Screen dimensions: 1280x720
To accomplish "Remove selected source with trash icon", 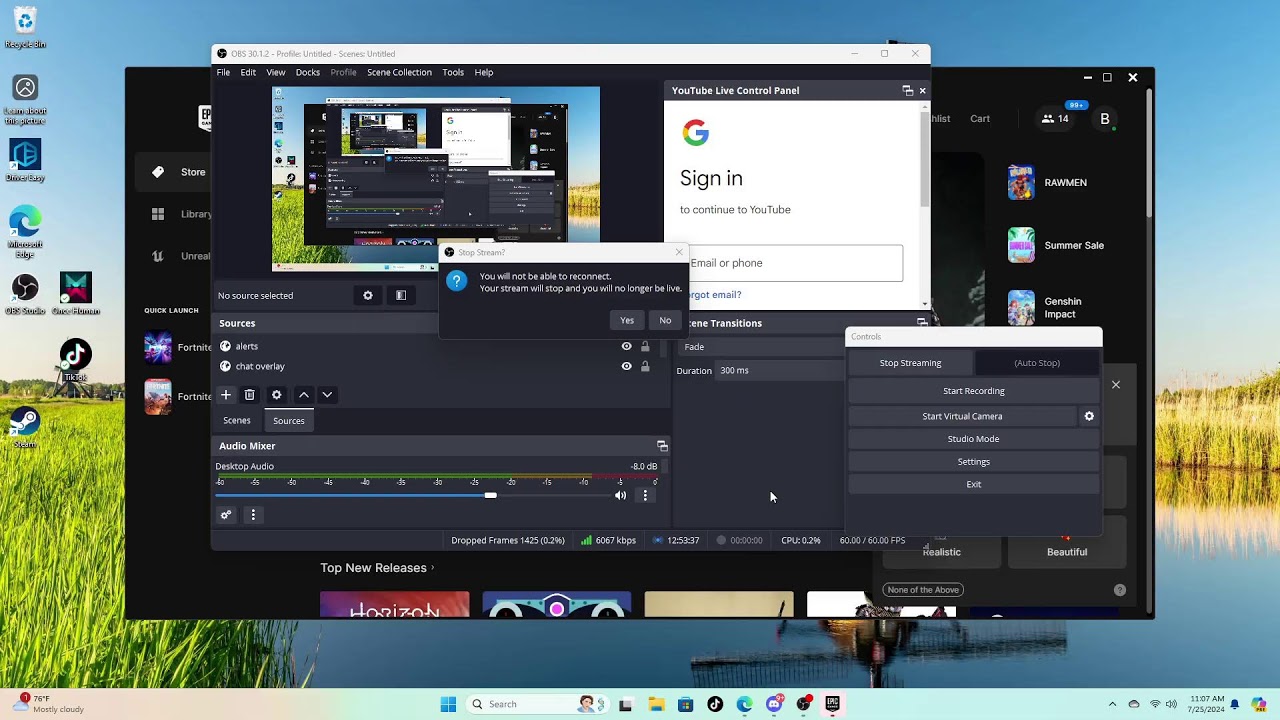I will (250, 395).
